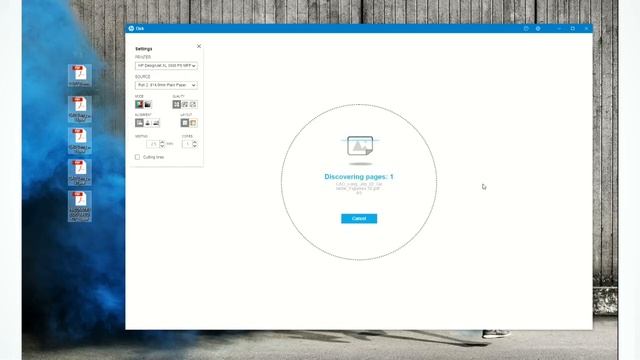Select topmost PDF file on desktop
The width and height of the screenshot is (640, 360).
tap(80, 76)
